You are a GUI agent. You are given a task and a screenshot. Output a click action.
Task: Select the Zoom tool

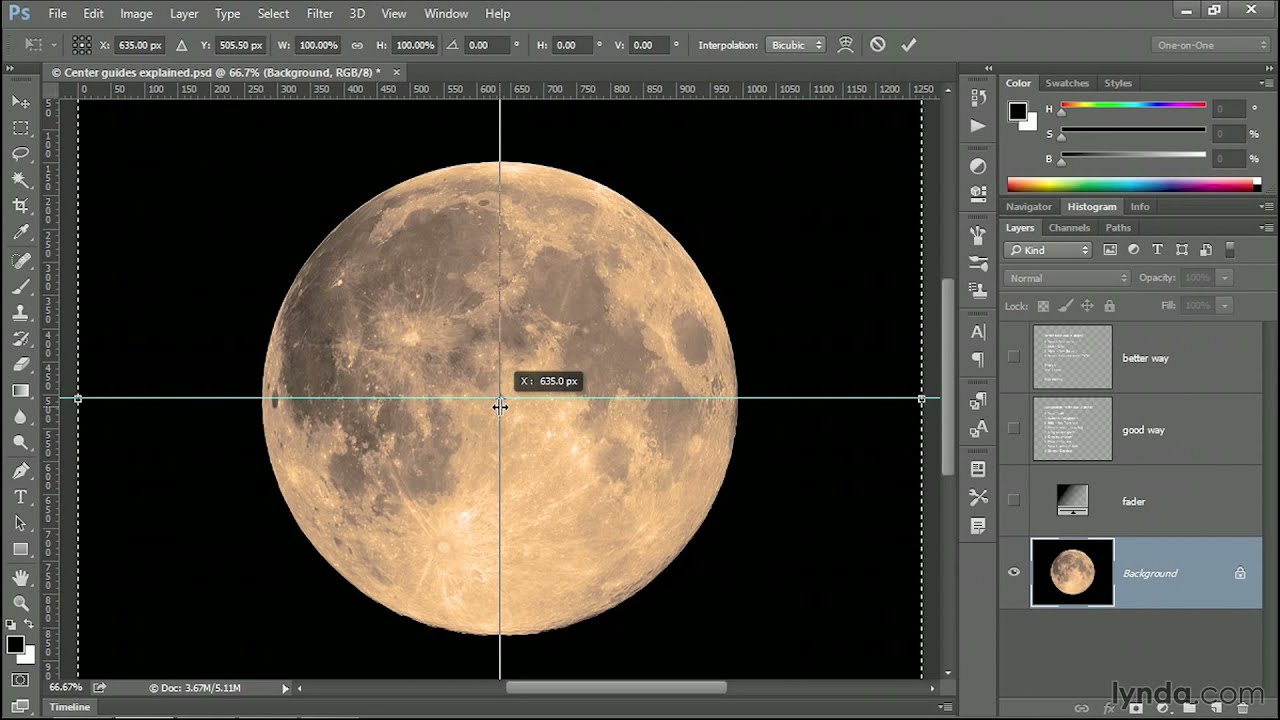coord(21,443)
